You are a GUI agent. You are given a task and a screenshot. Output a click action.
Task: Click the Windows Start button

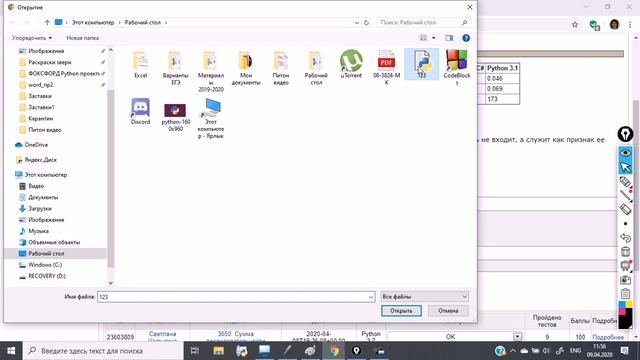pyautogui.click(x=11, y=351)
